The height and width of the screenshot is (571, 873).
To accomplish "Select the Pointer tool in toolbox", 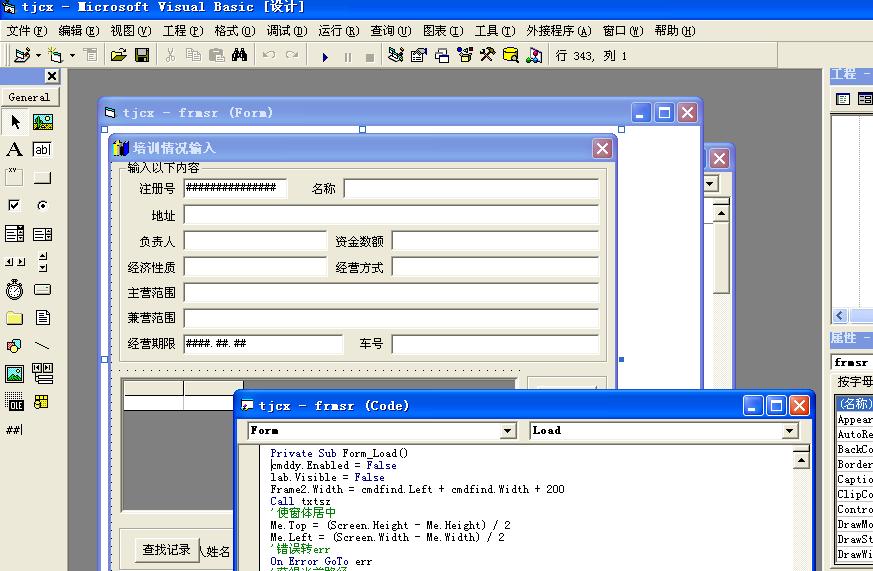I will pos(15,122).
